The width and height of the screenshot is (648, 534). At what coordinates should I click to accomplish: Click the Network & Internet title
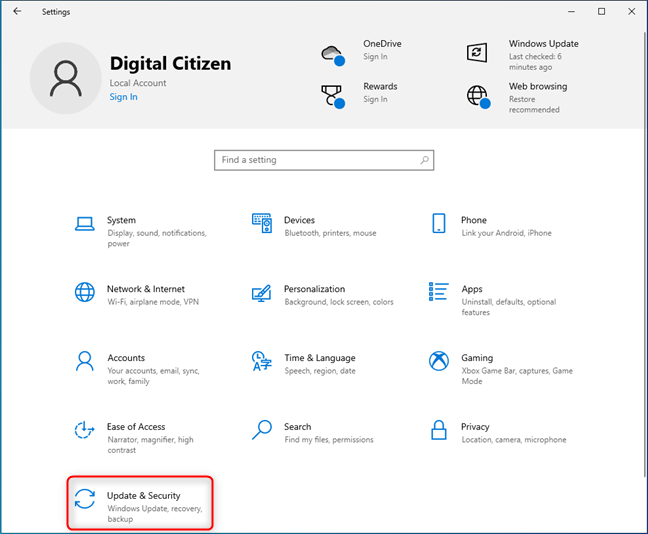146,289
